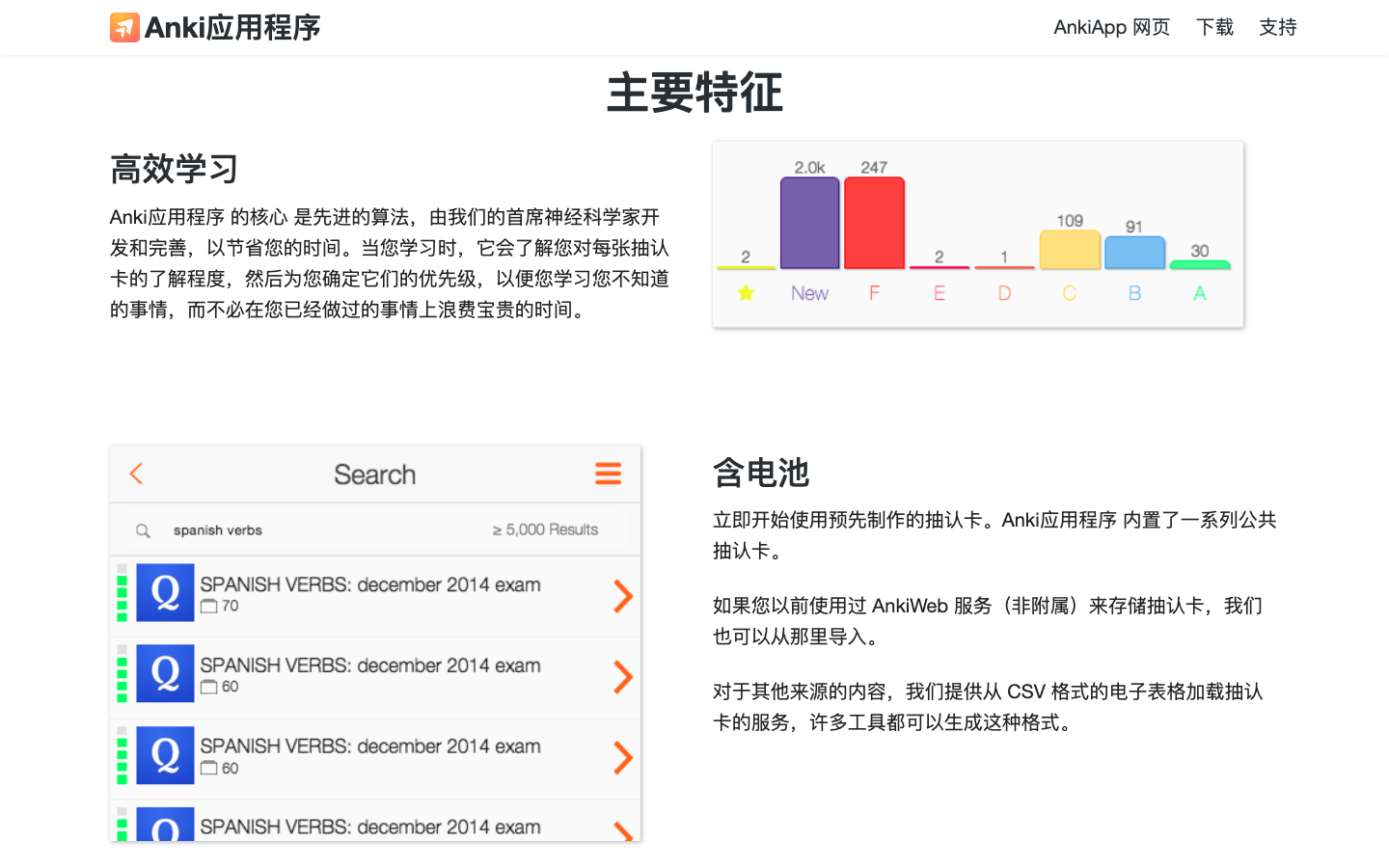This screenshot has width=1389, height=868.
Task: Click the 含电池 section heading
Action: 761,473
